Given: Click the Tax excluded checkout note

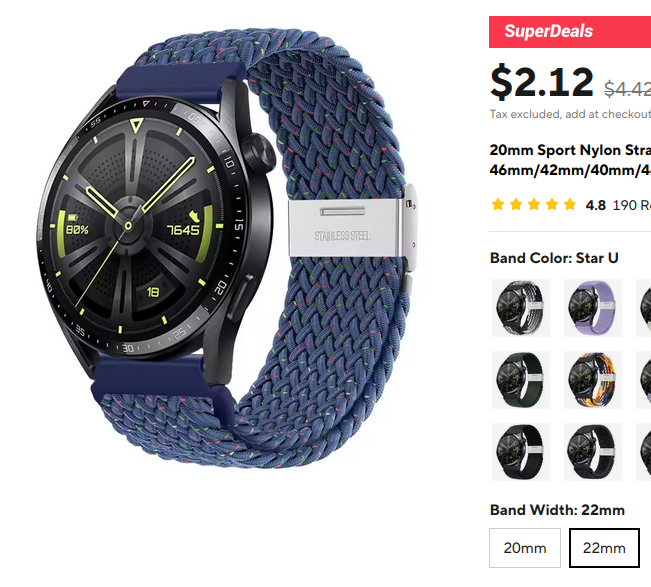Looking at the screenshot, I should point(570,114).
